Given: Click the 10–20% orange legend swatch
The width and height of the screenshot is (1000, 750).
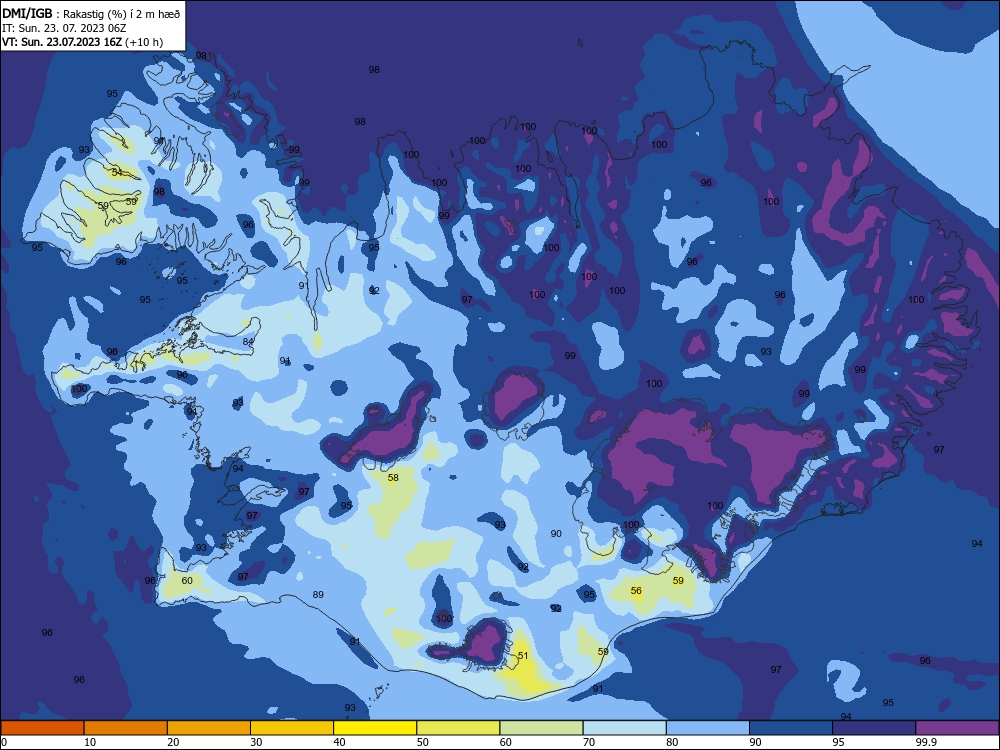Looking at the screenshot, I should 126,728.
